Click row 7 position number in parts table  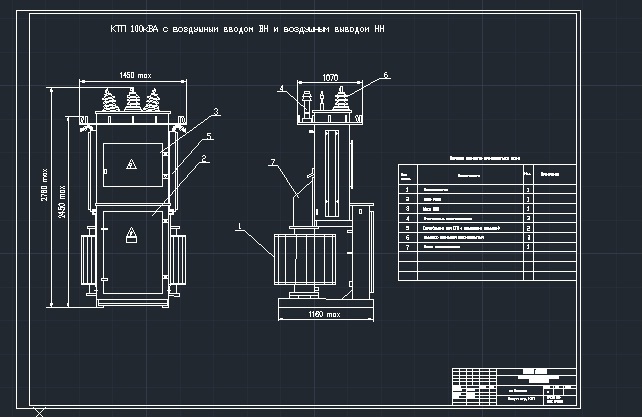point(407,247)
